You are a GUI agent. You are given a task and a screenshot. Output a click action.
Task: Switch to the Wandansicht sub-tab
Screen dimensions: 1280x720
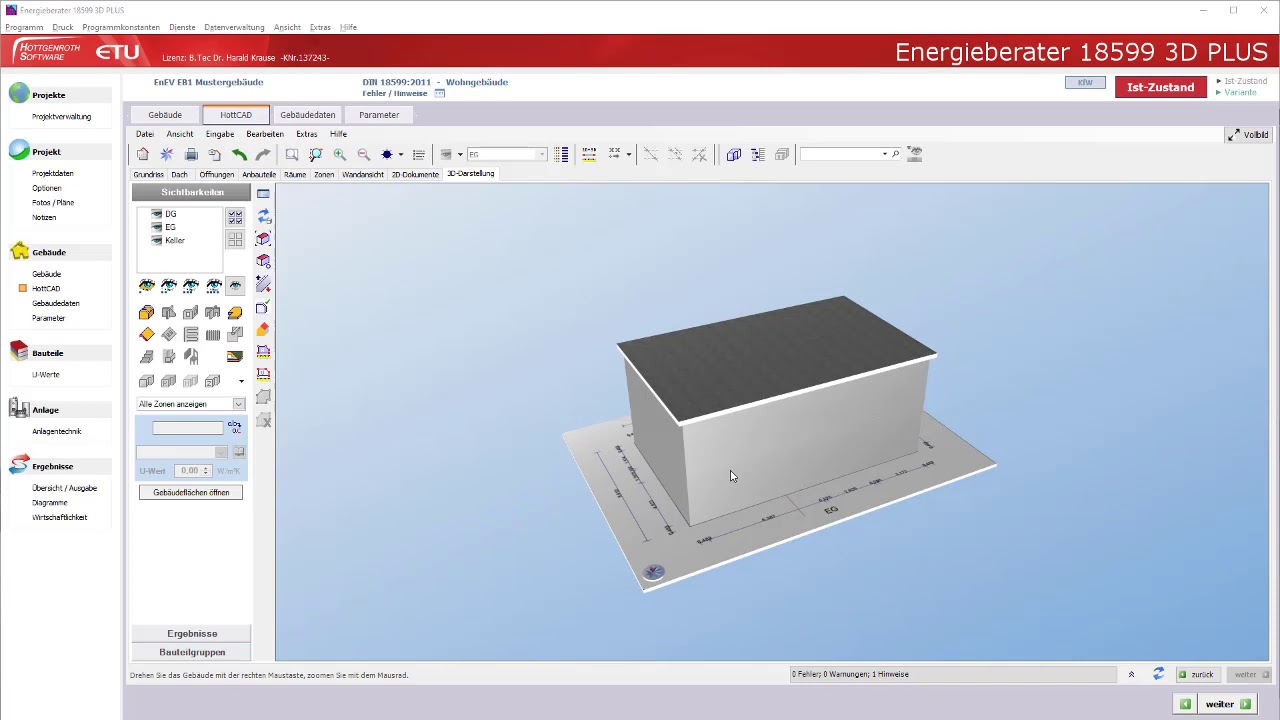(363, 174)
